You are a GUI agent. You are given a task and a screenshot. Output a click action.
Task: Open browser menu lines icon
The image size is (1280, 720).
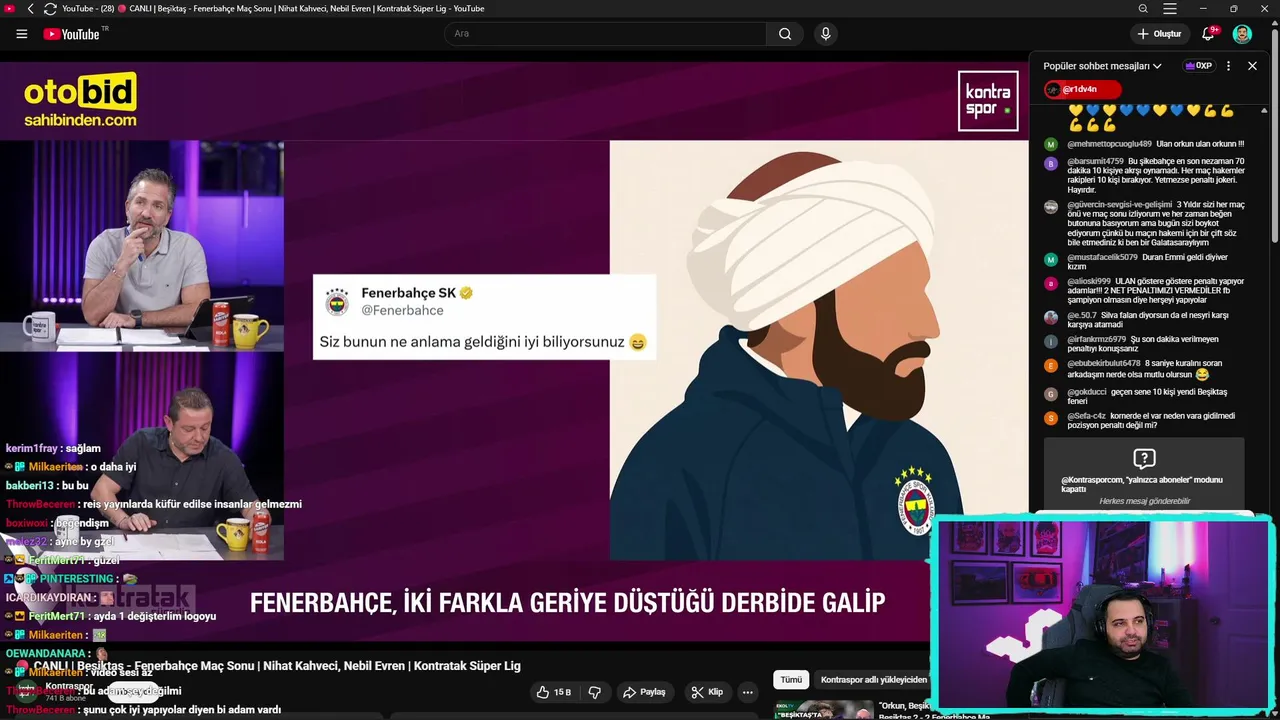click(1170, 9)
